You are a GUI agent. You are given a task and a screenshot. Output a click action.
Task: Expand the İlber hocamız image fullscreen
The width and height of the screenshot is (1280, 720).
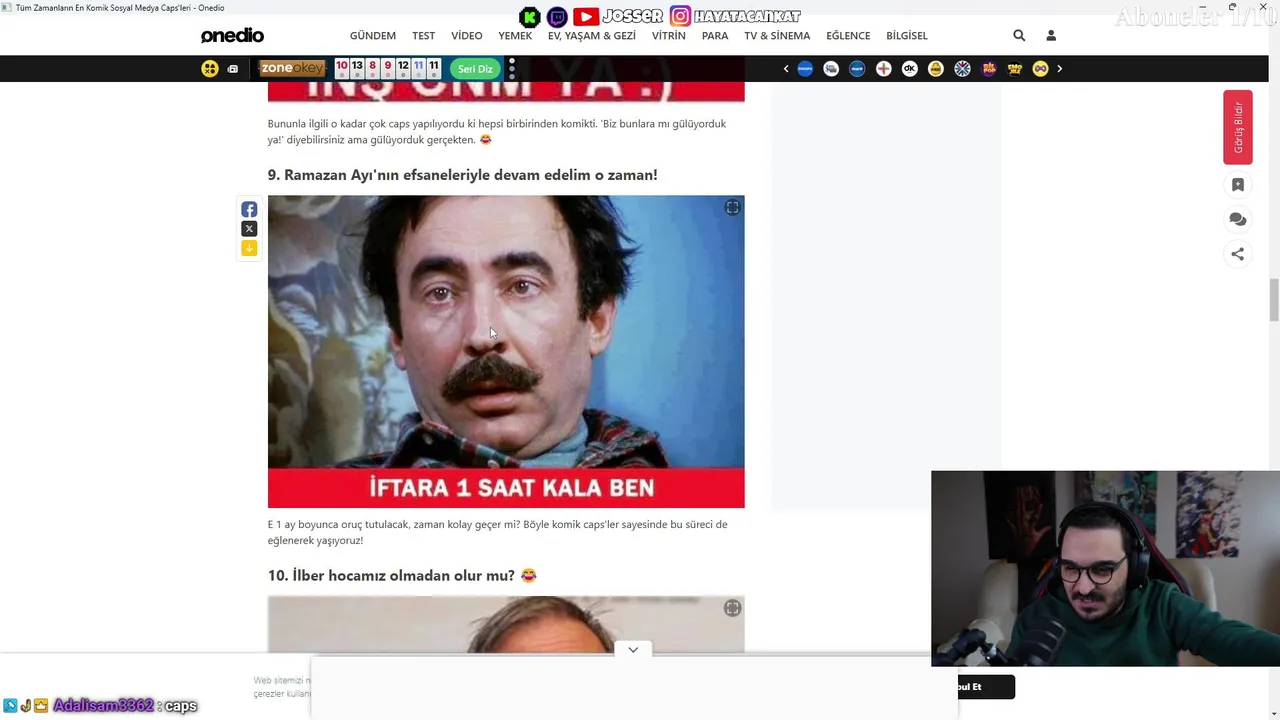[x=732, y=608]
